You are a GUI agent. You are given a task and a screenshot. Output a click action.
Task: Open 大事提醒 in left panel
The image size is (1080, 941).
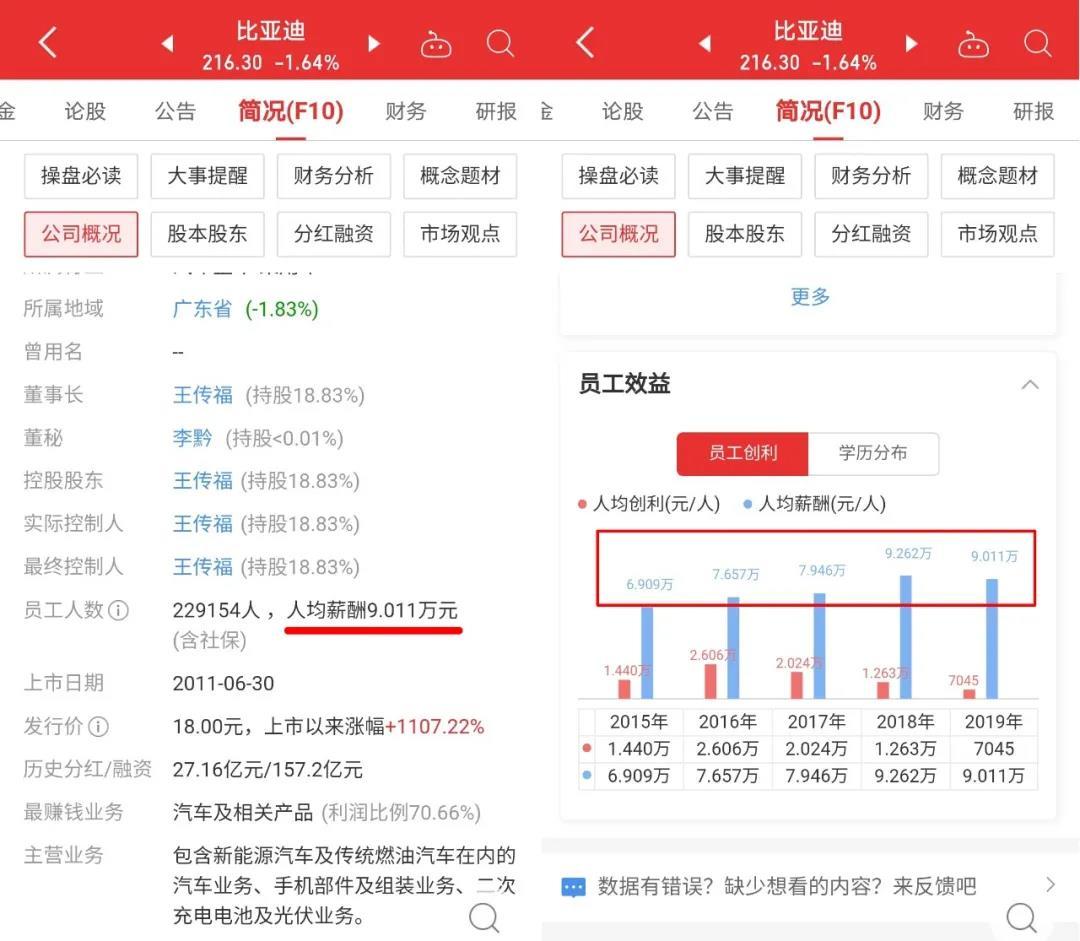207,176
